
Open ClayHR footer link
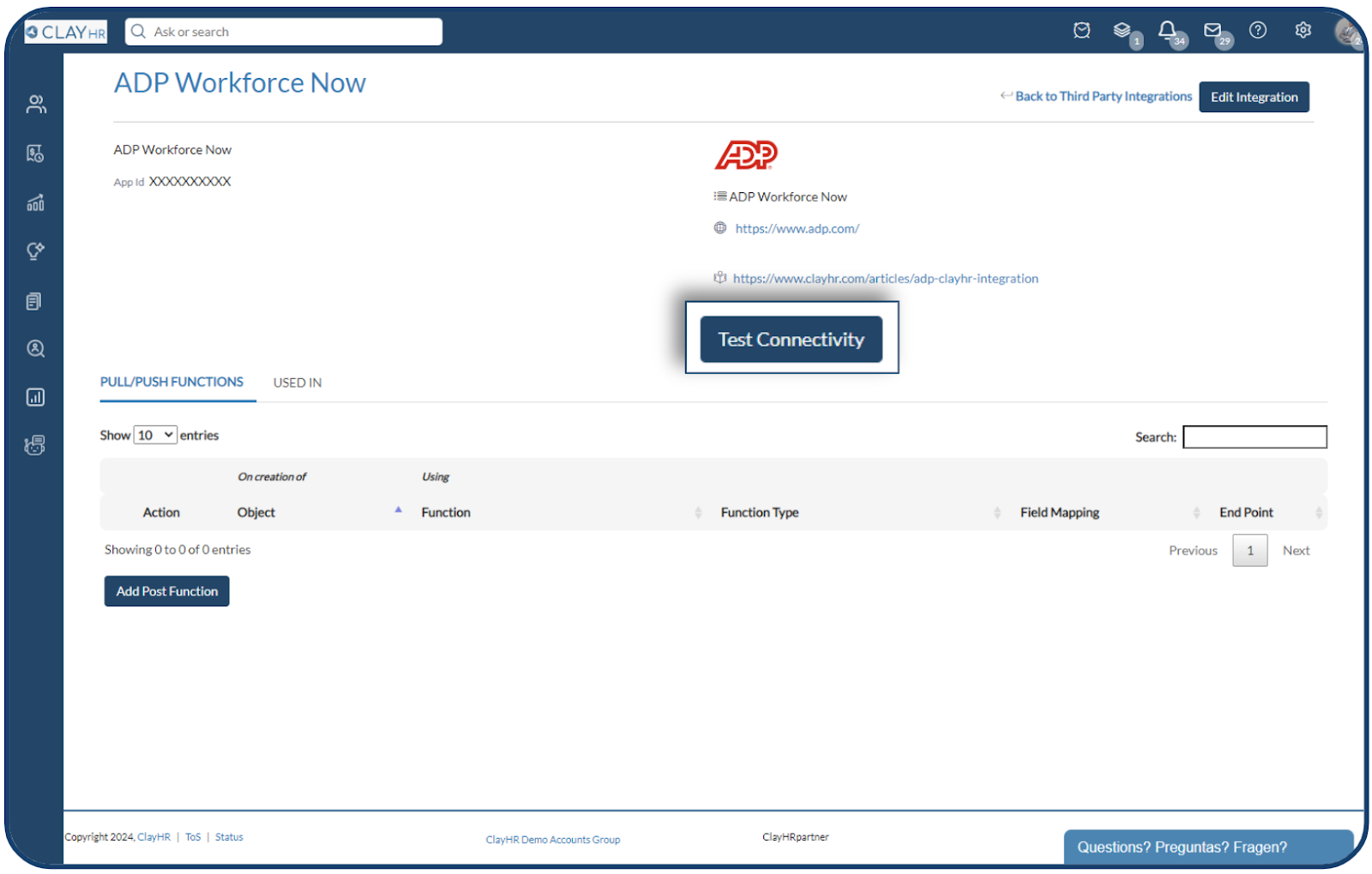pos(154,837)
